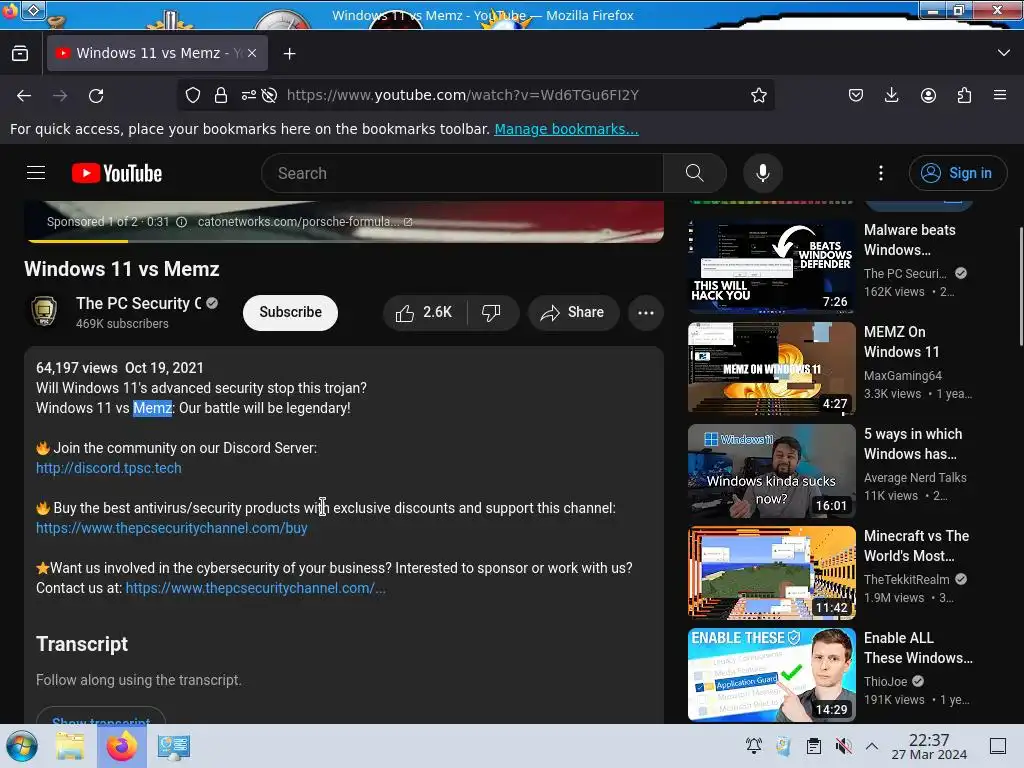
Task: Click ThioJoe channel name
Action: 886,682
